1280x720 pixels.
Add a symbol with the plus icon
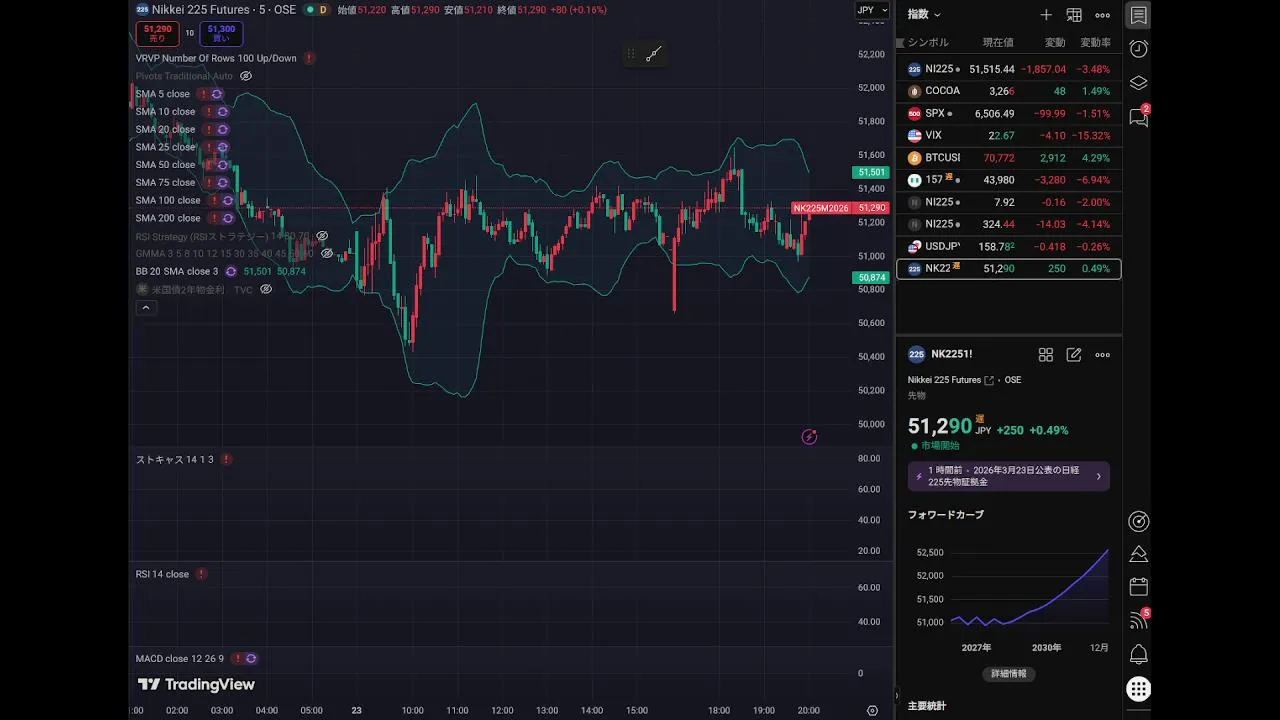tap(1046, 15)
